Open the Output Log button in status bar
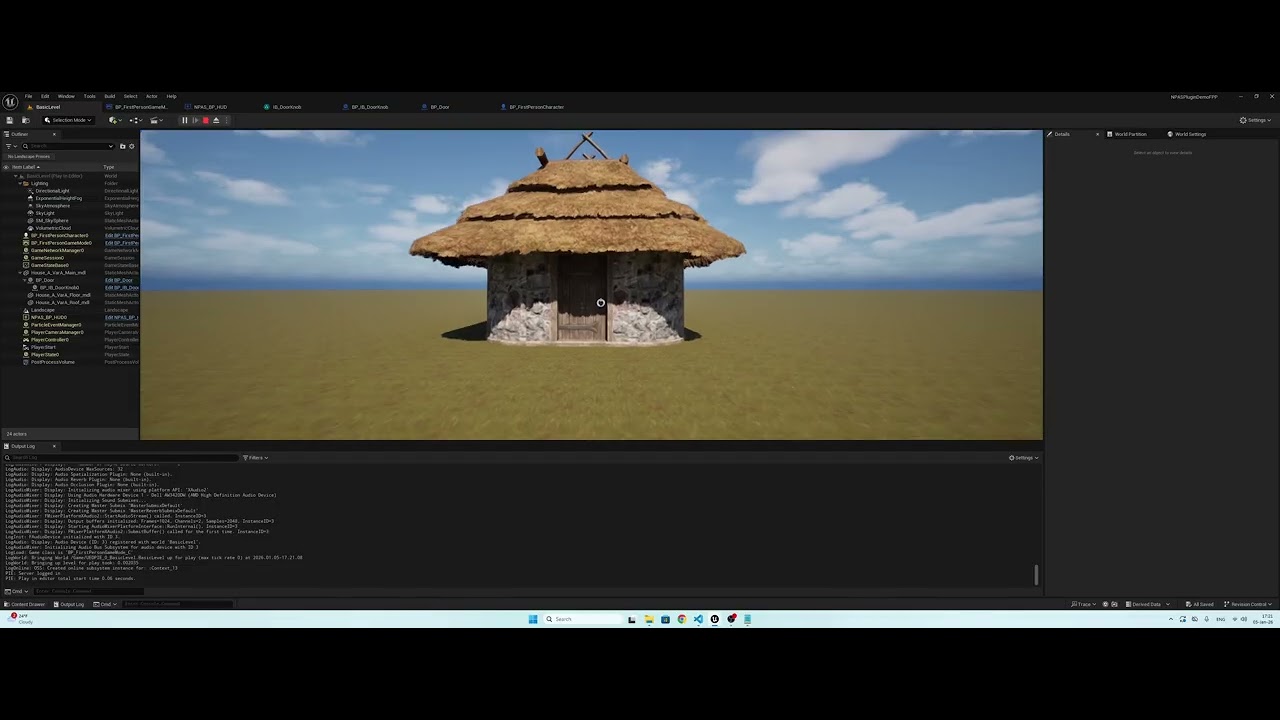This screenshot has height=720, width=1280. pos(69,604)
